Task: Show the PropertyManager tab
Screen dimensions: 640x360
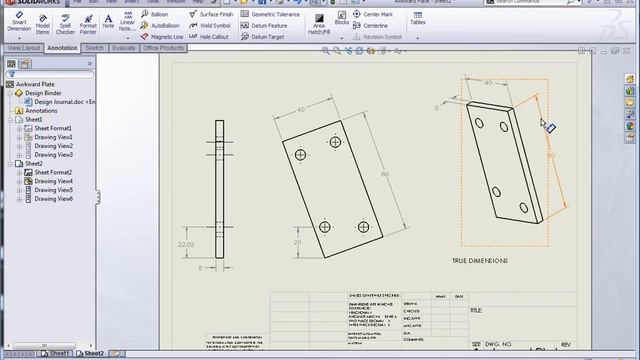Action: coord(25,64)
